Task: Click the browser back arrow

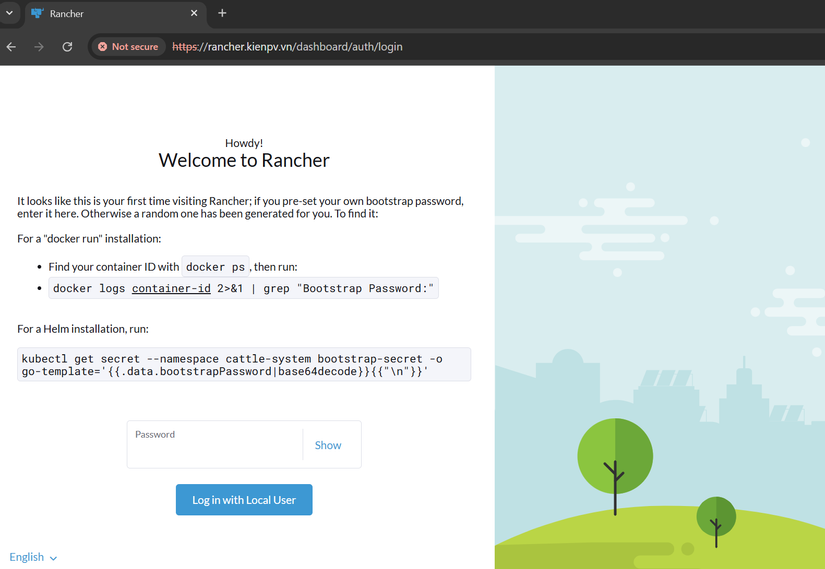Action: coord(11,47)
